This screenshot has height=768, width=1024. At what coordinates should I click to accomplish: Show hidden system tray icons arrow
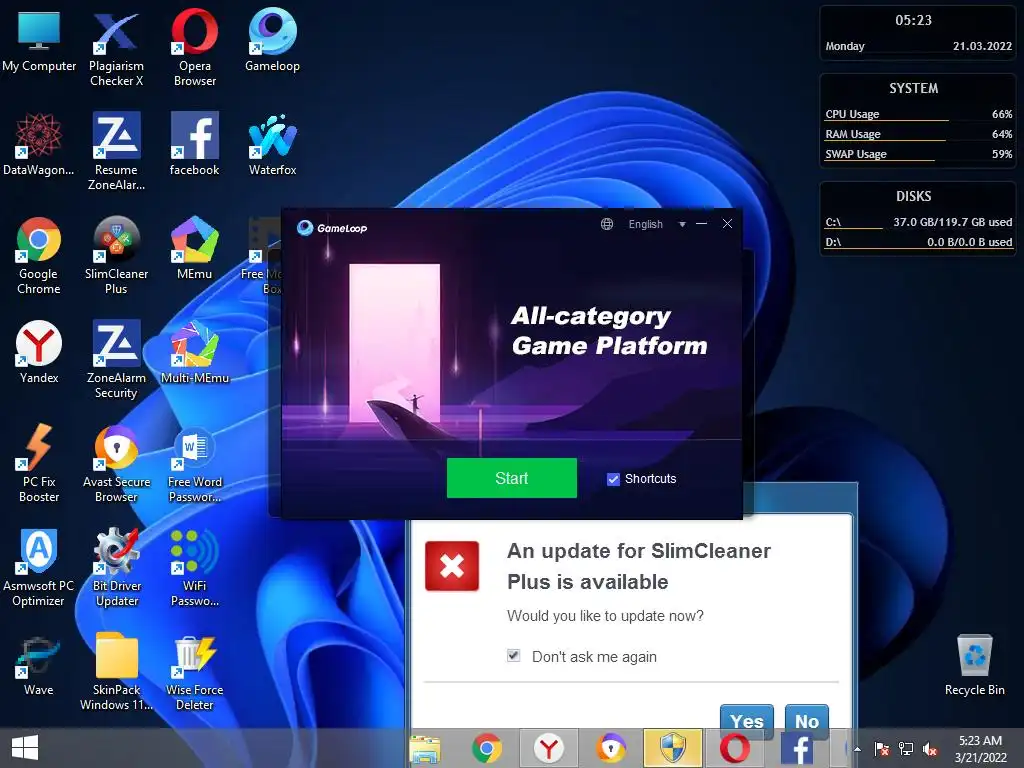[x=857, y=749]
